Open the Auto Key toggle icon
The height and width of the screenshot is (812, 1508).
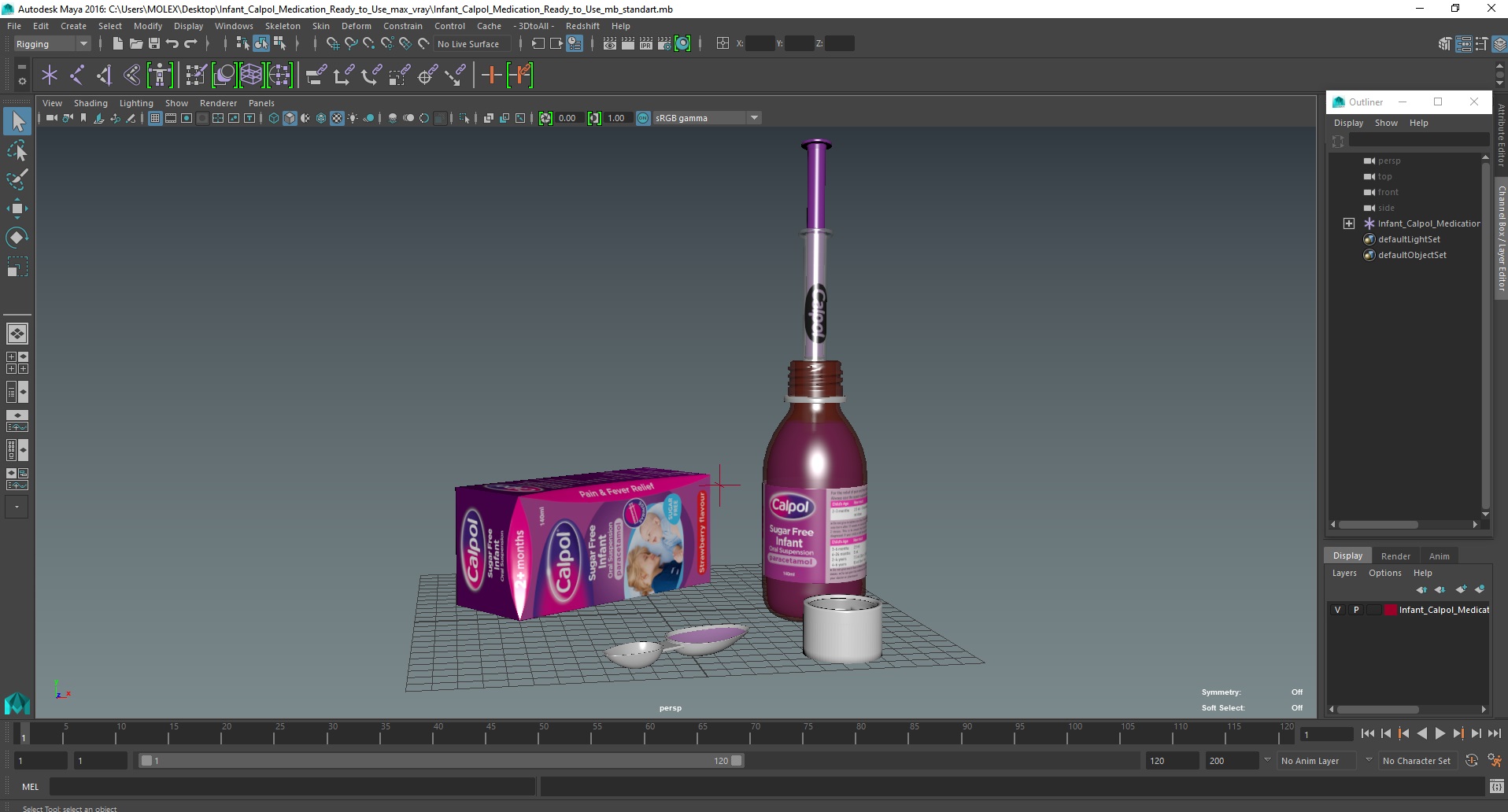(1472, 761)
